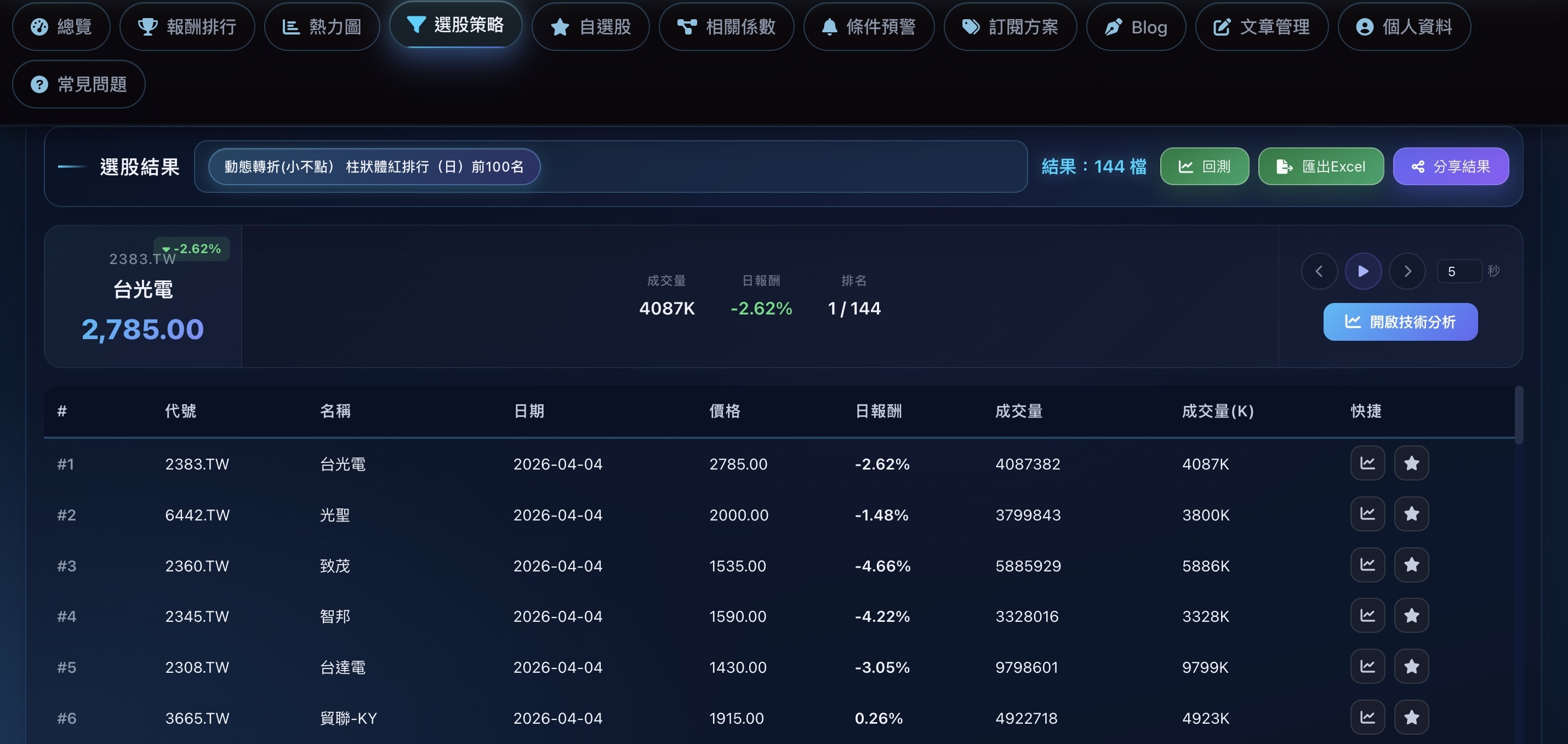Sort by the 名稱 column header

click(x=335, y=411)
